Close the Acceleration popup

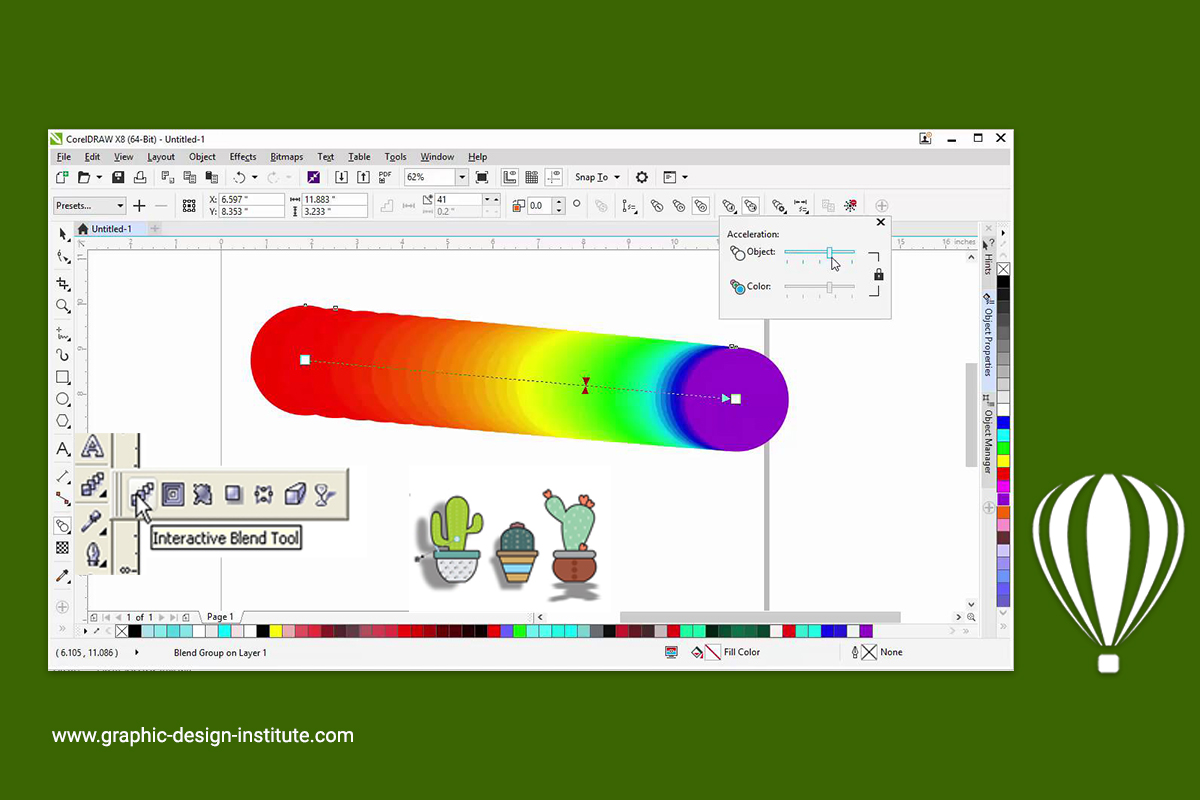coord(880,222)
